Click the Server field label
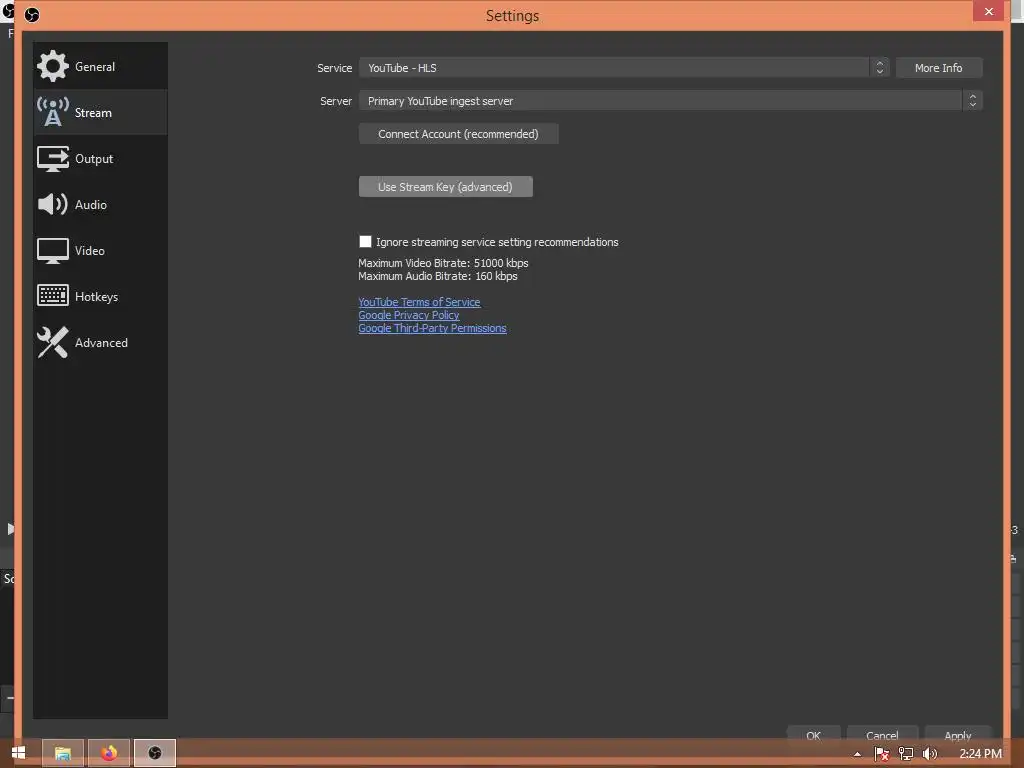Viewport: 1024px width, 768px height. [x=336, y=101]
